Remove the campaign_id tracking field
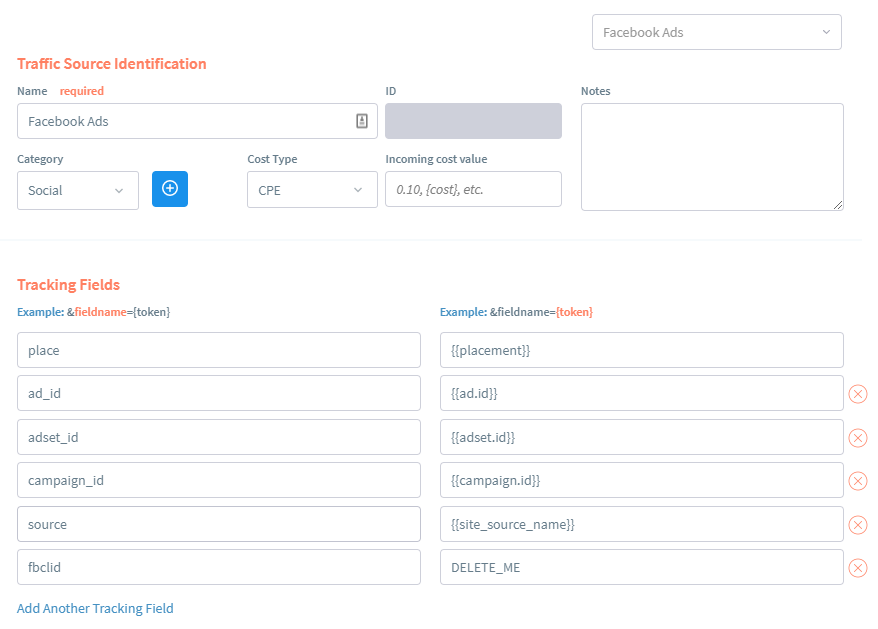Viewport: 878px width, 629px height. pos(857,481)
